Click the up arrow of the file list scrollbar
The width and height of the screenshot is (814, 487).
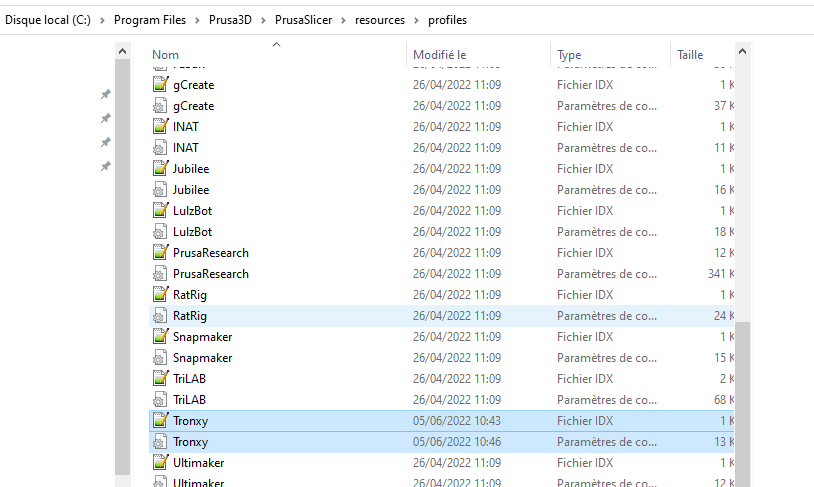pos(742,51)
